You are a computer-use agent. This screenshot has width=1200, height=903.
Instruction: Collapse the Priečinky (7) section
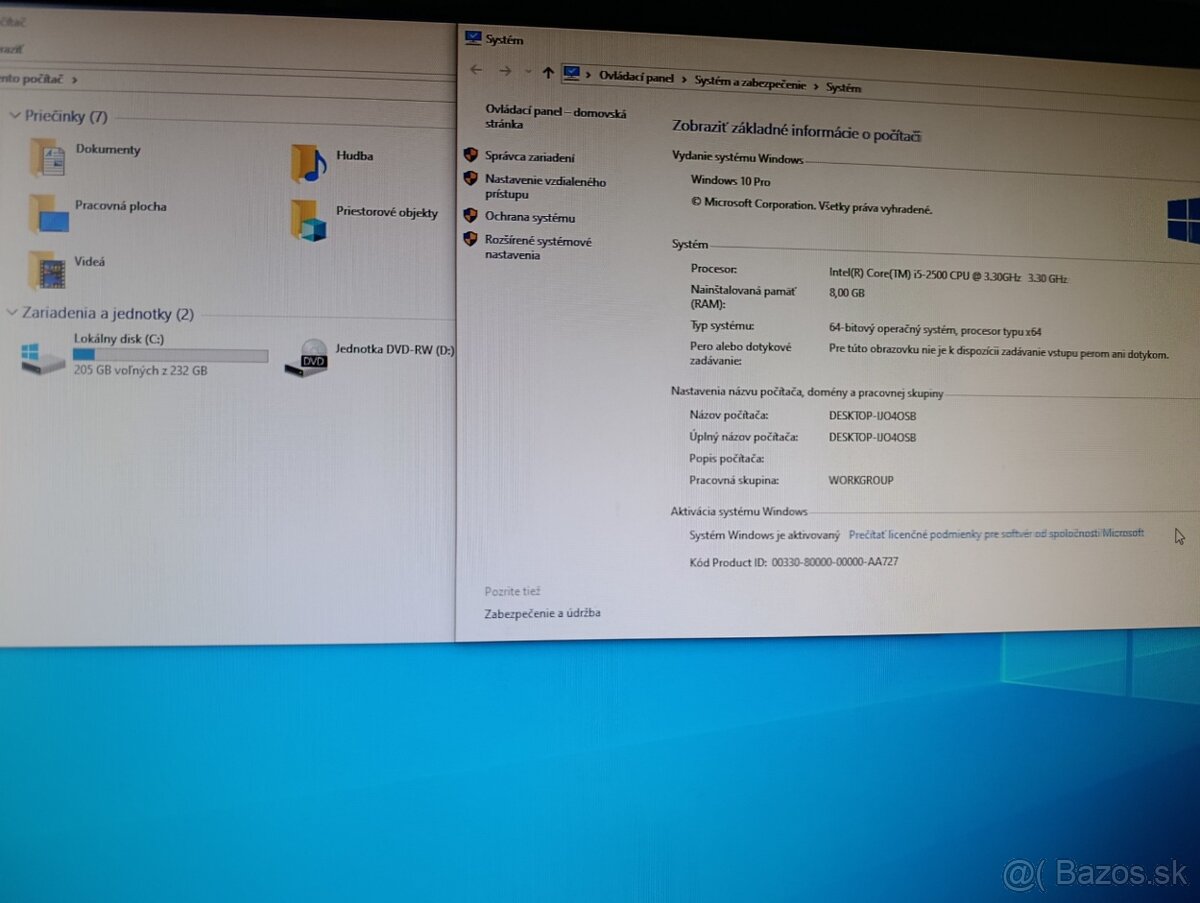14,116
